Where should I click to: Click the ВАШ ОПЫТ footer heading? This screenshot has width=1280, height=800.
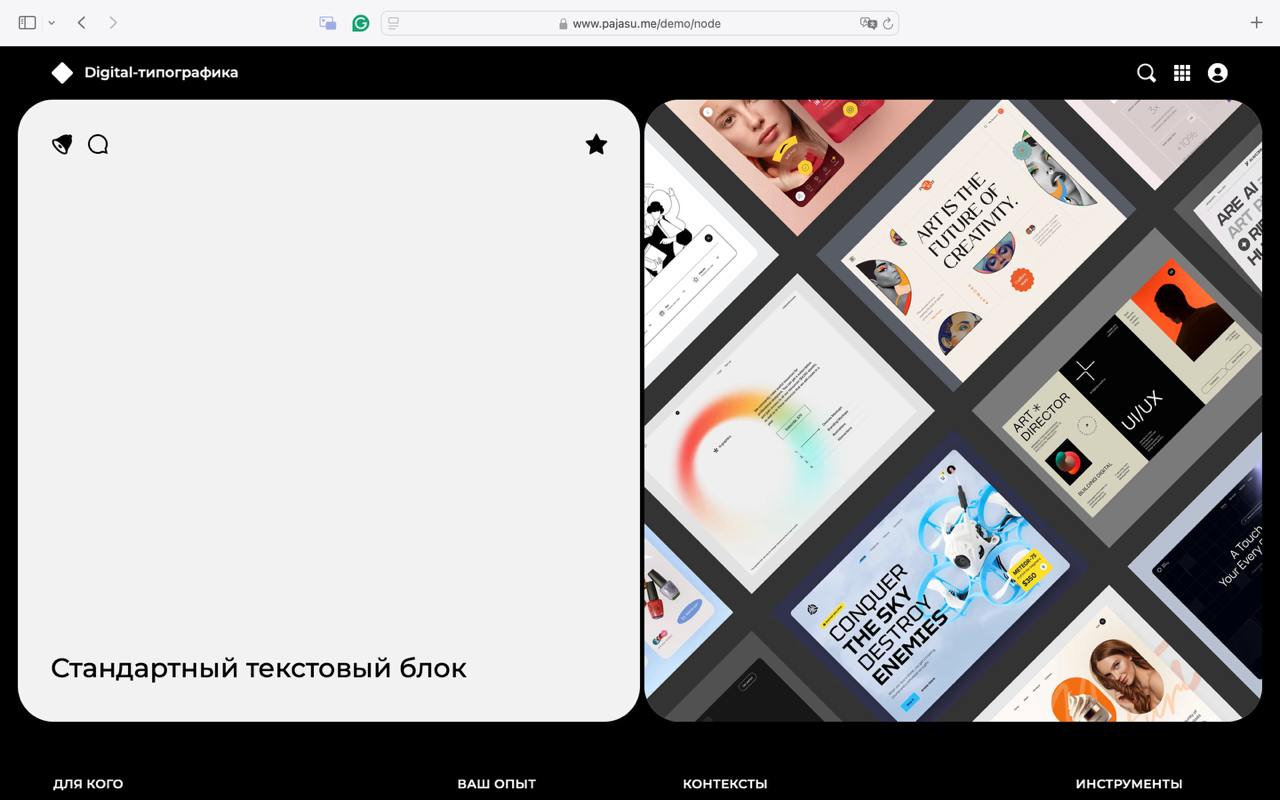pos(497,784)
